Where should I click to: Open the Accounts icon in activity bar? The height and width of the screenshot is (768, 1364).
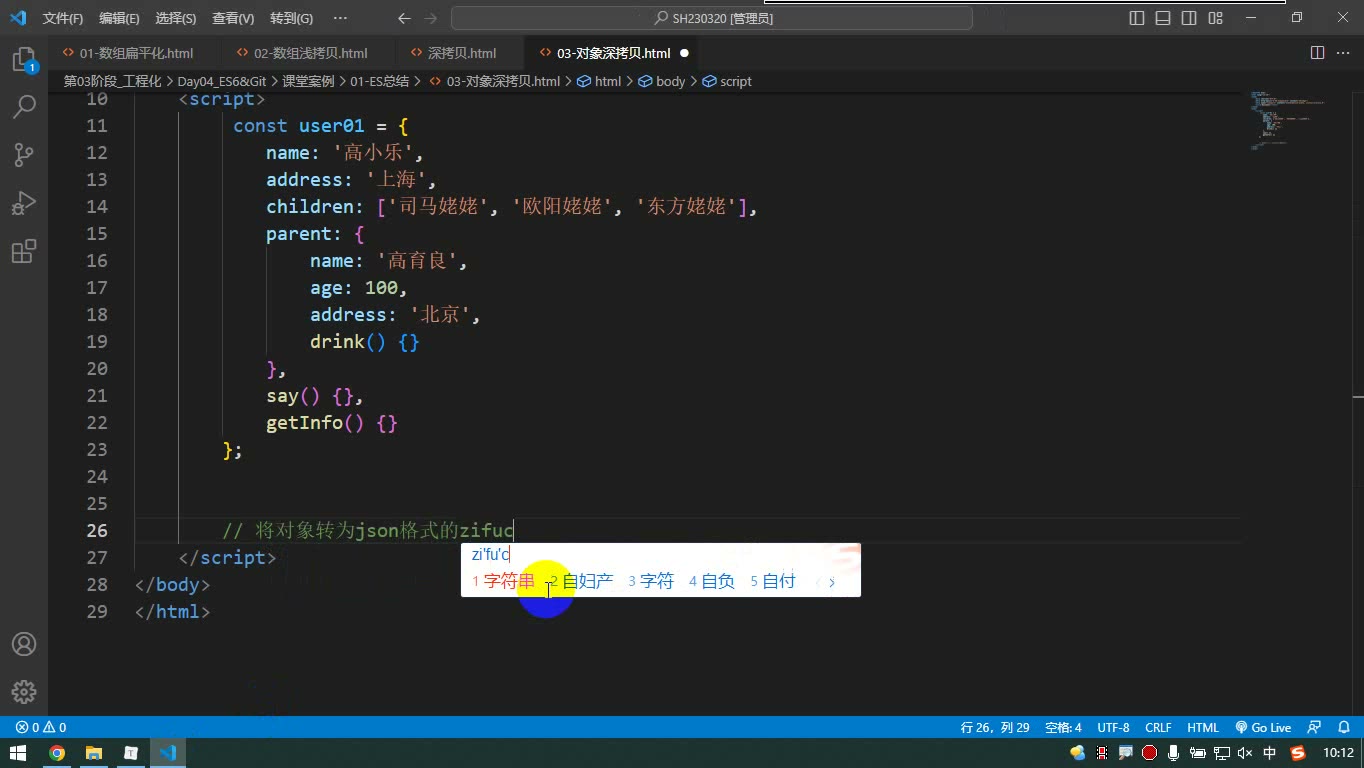24,644
